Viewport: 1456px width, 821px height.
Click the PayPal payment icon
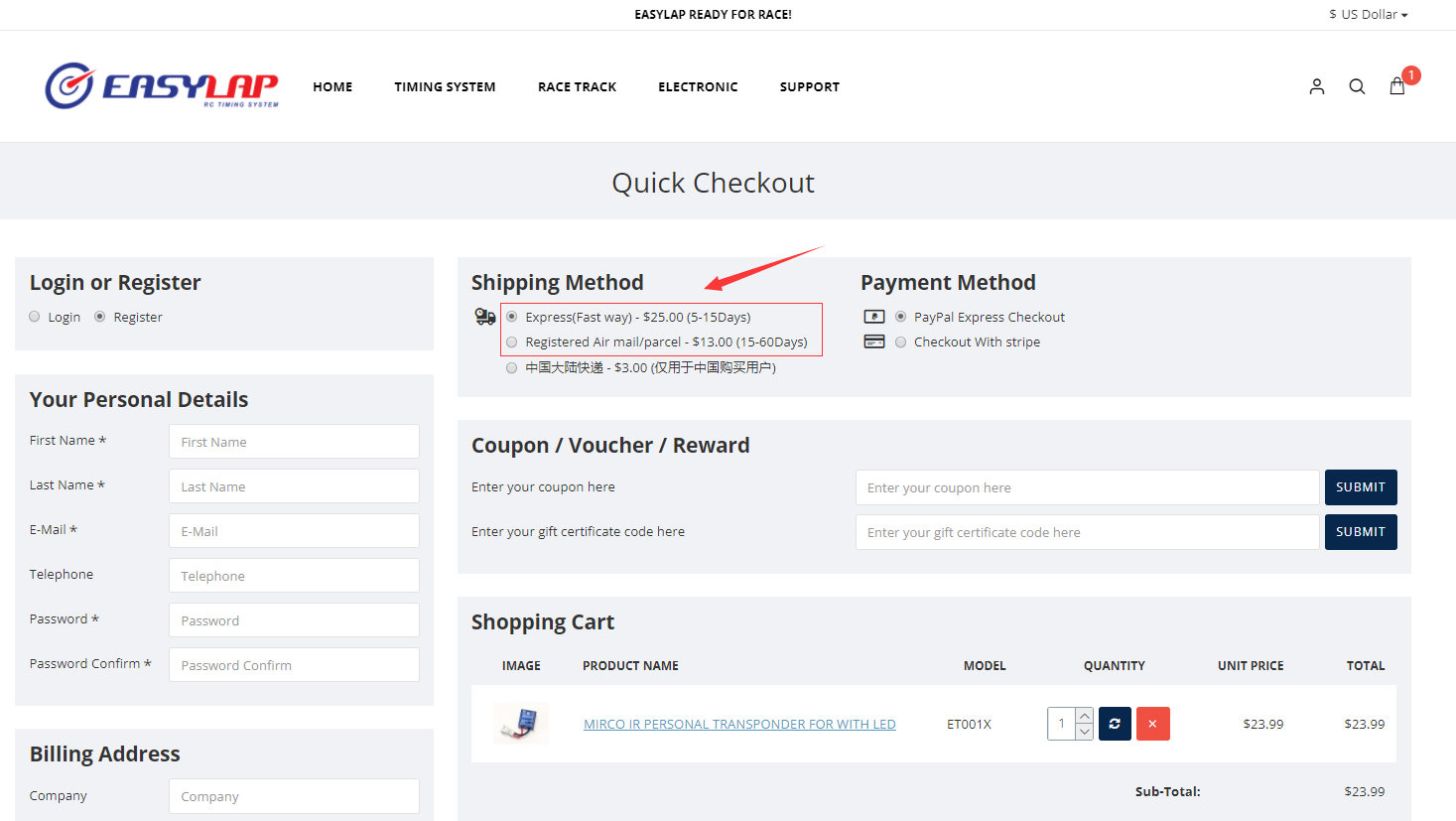pyautogui.click(x=874, y=317)
